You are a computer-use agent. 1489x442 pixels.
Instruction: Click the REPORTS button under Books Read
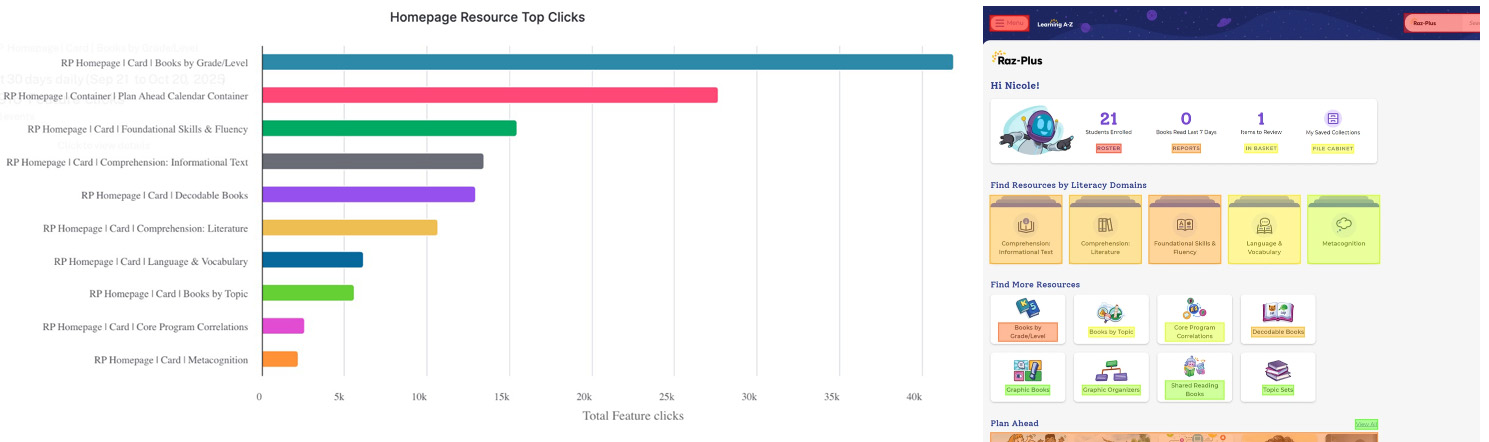click(x=1186, y=148)
